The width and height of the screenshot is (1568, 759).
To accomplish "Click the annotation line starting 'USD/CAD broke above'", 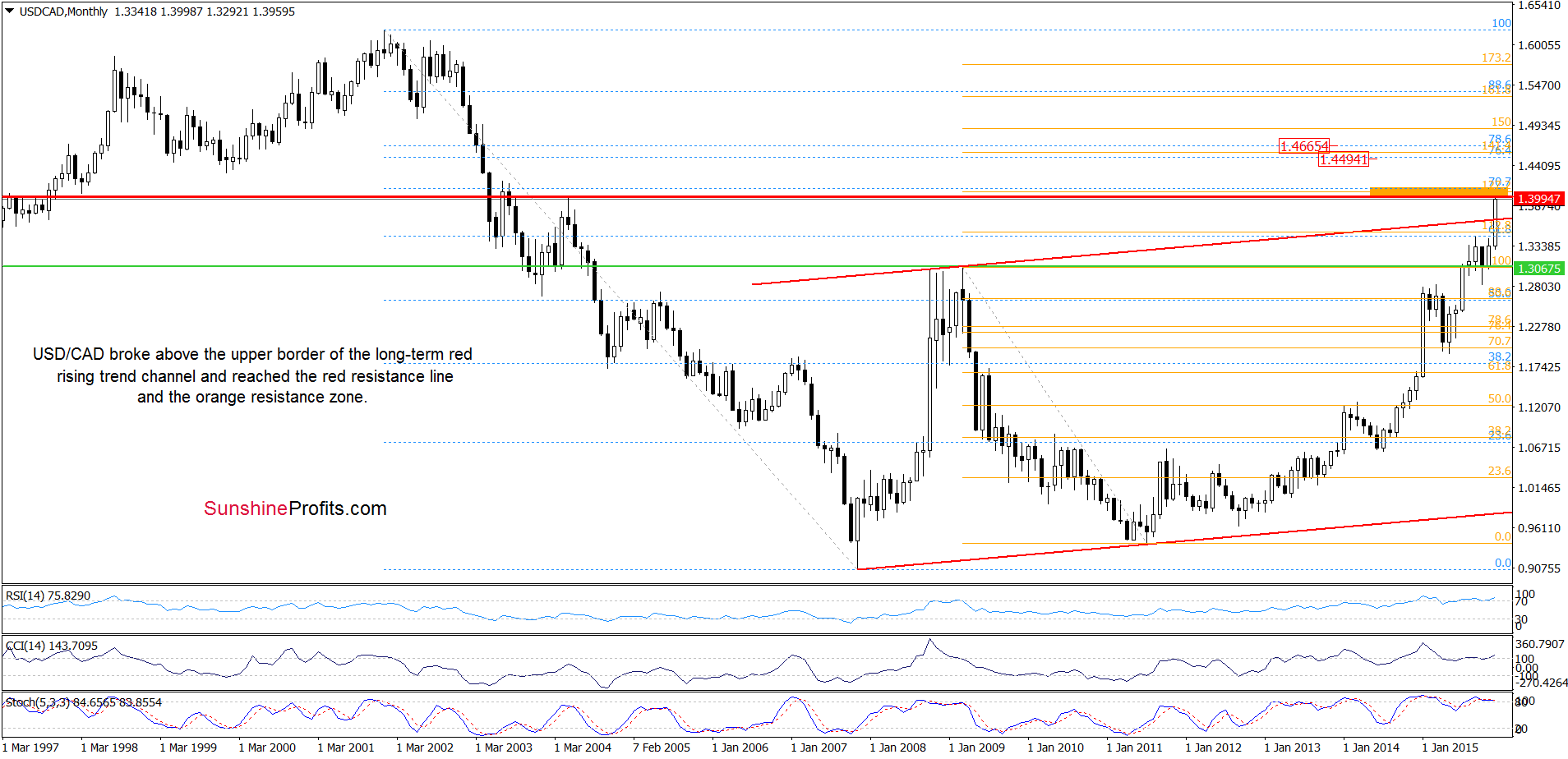I will (252, 354).
